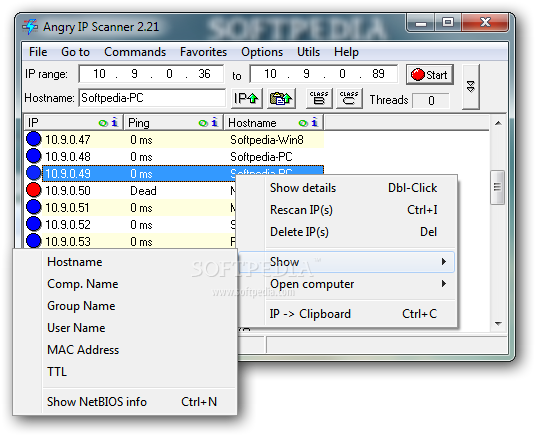Screen dimensions: 536x436
Task: Click the Angry IP Scanner title icon
Action: click(30, 27)
